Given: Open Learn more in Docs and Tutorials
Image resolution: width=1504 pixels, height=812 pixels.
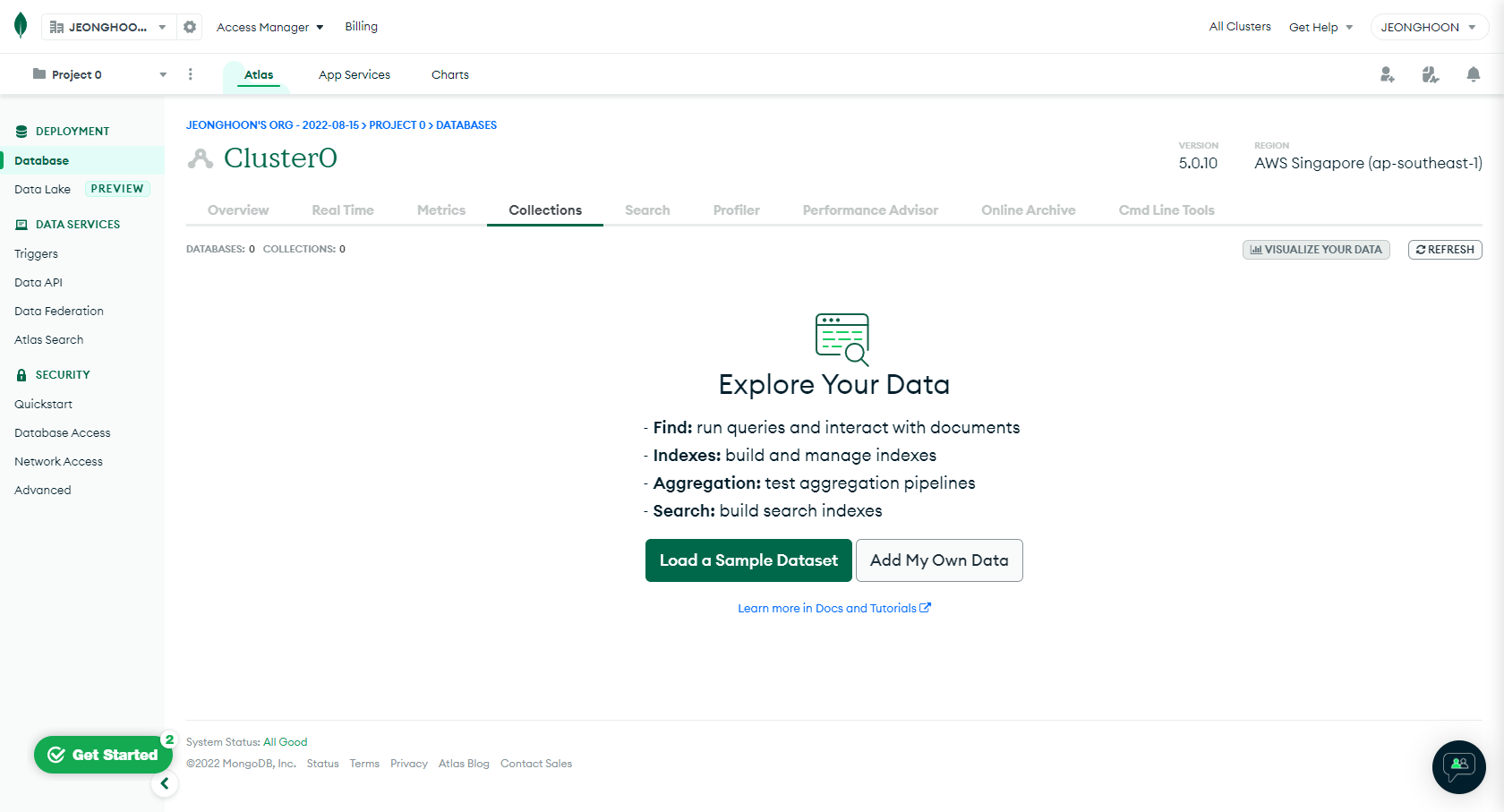Looking at the screenshot, I should tap(834, 609).
